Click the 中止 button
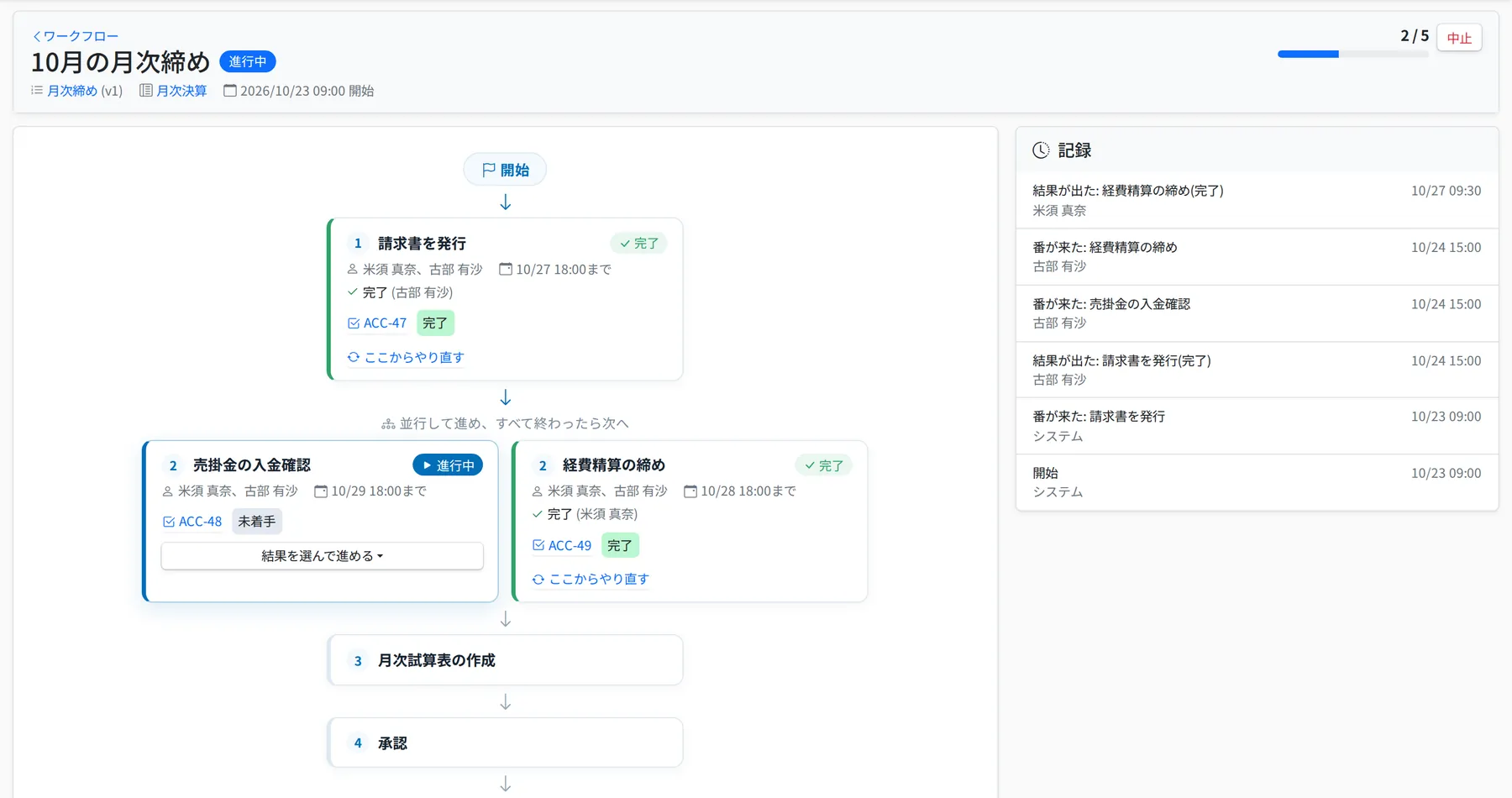The height and width of the screenshot is (798, 1512). (x=1459, y=38)
